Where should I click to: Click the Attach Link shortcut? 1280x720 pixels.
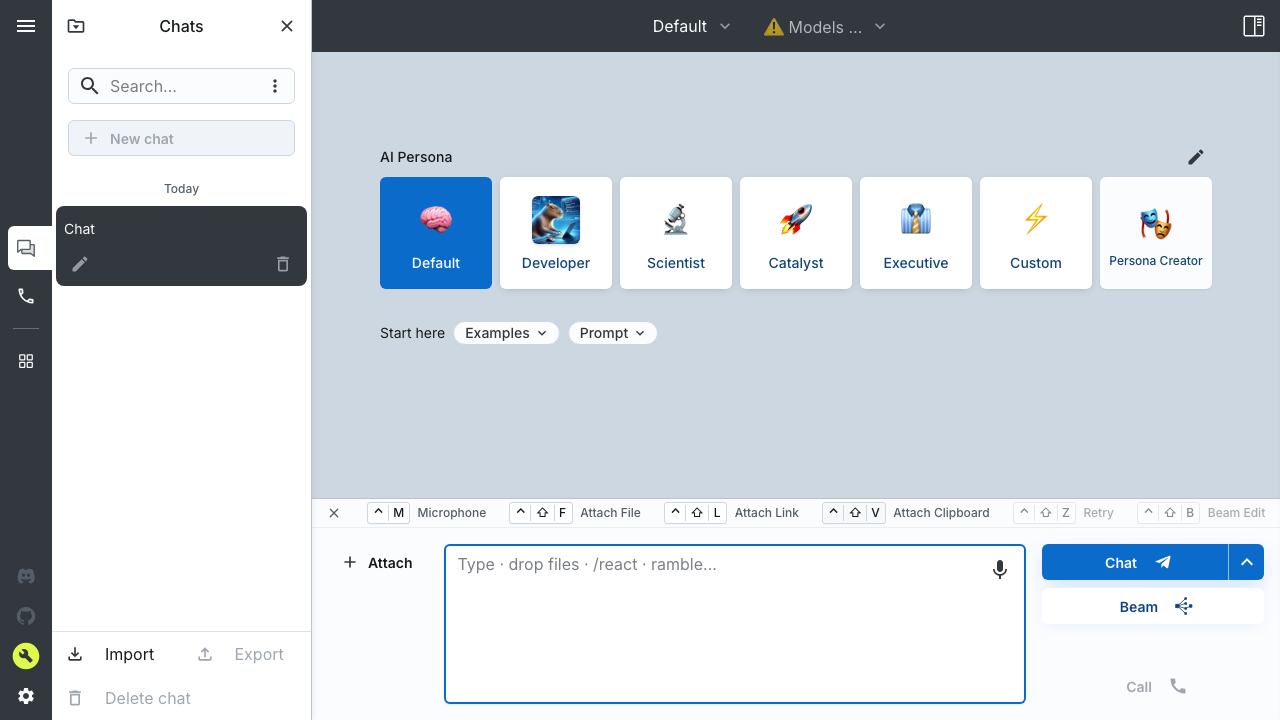731,513
